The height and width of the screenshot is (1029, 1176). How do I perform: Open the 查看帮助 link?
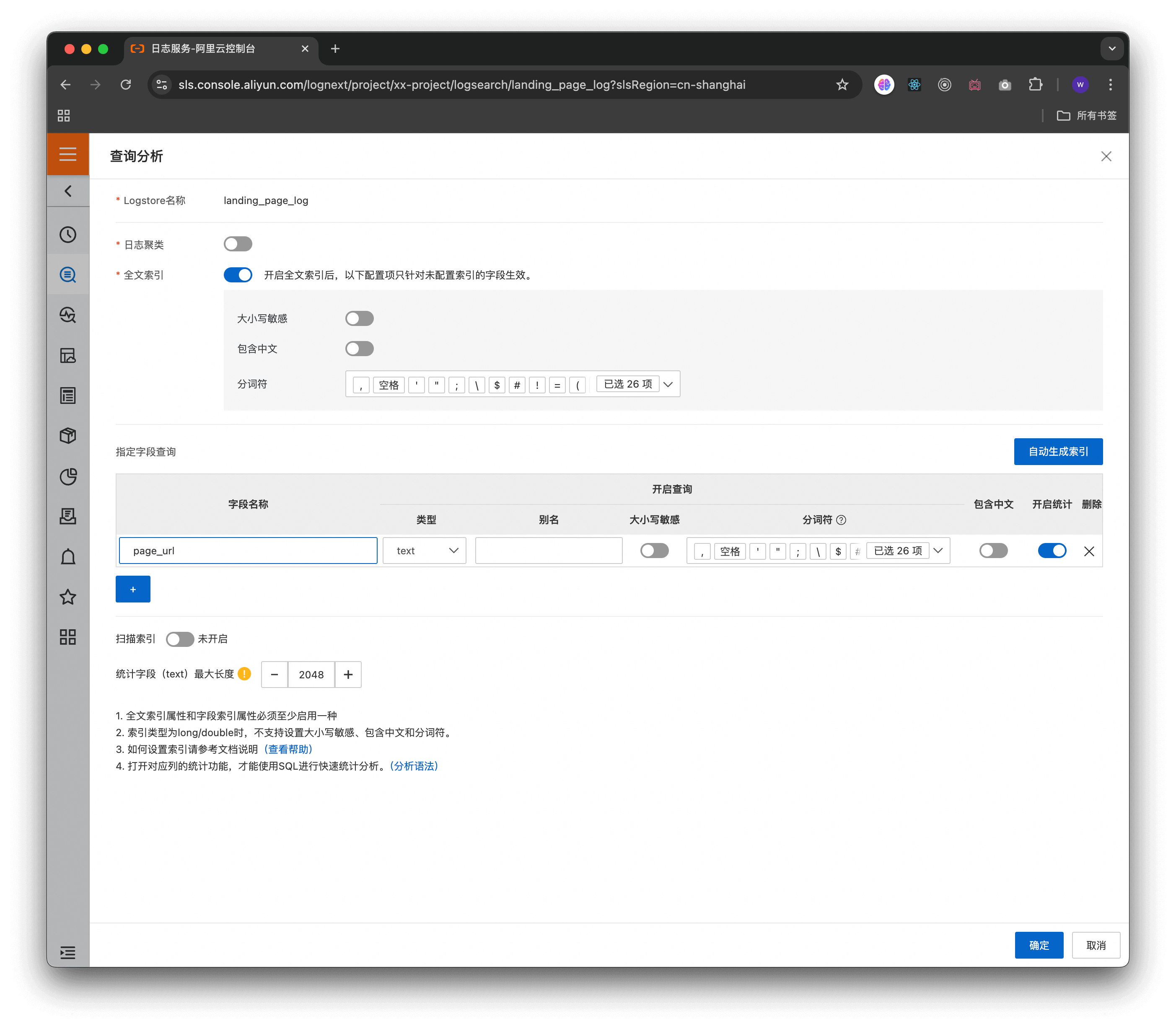pyautogui.click(x=288, y=750)
